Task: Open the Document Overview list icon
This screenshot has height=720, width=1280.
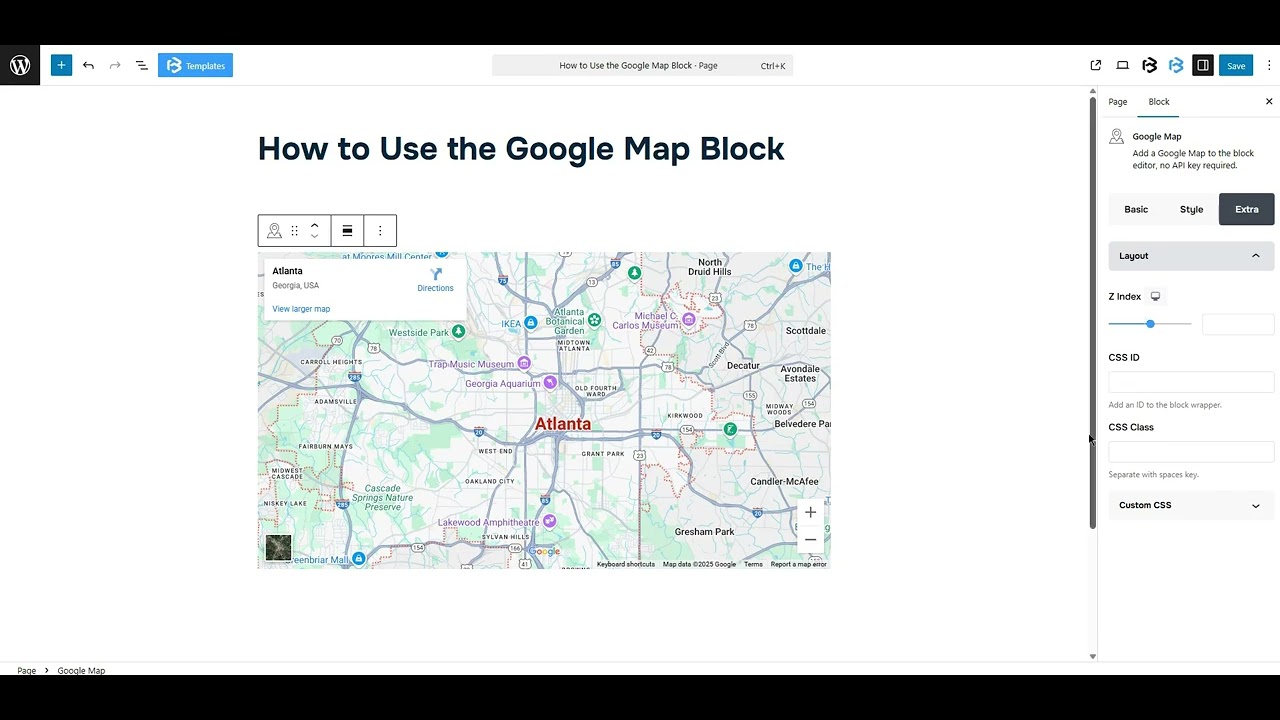Action: tap(141, 65)
